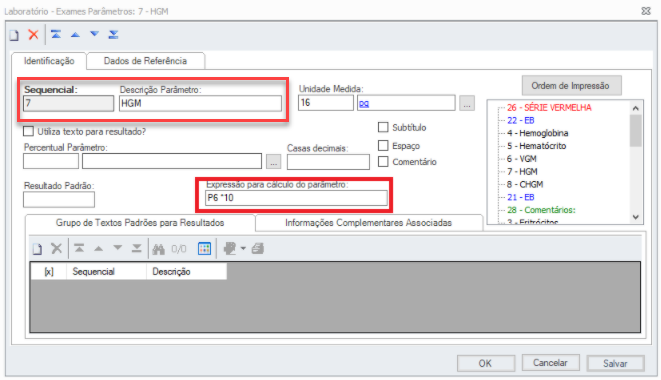The height and width of the screenshot is (380, 661).
Task: Select '7 - HGM' tree item
Action: coord(522,172)
